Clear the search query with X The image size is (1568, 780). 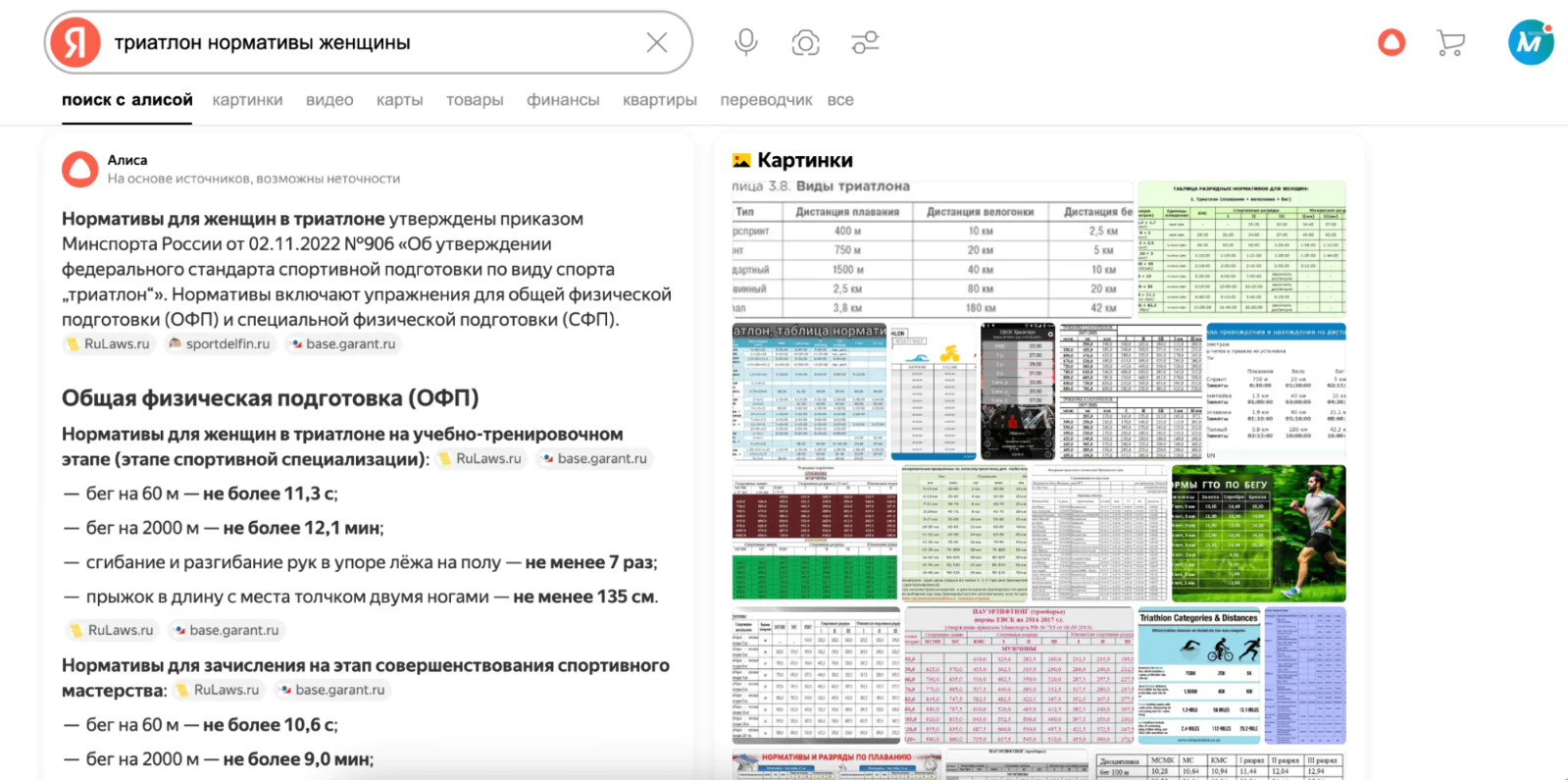[657, 42]
